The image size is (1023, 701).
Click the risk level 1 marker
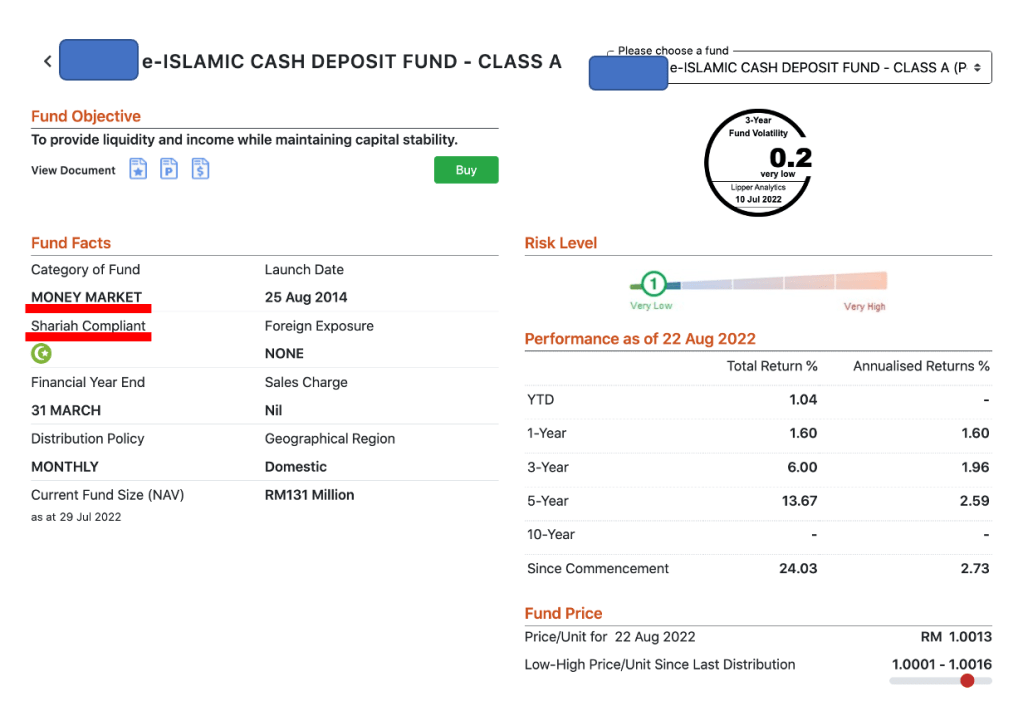click(653, 284)
